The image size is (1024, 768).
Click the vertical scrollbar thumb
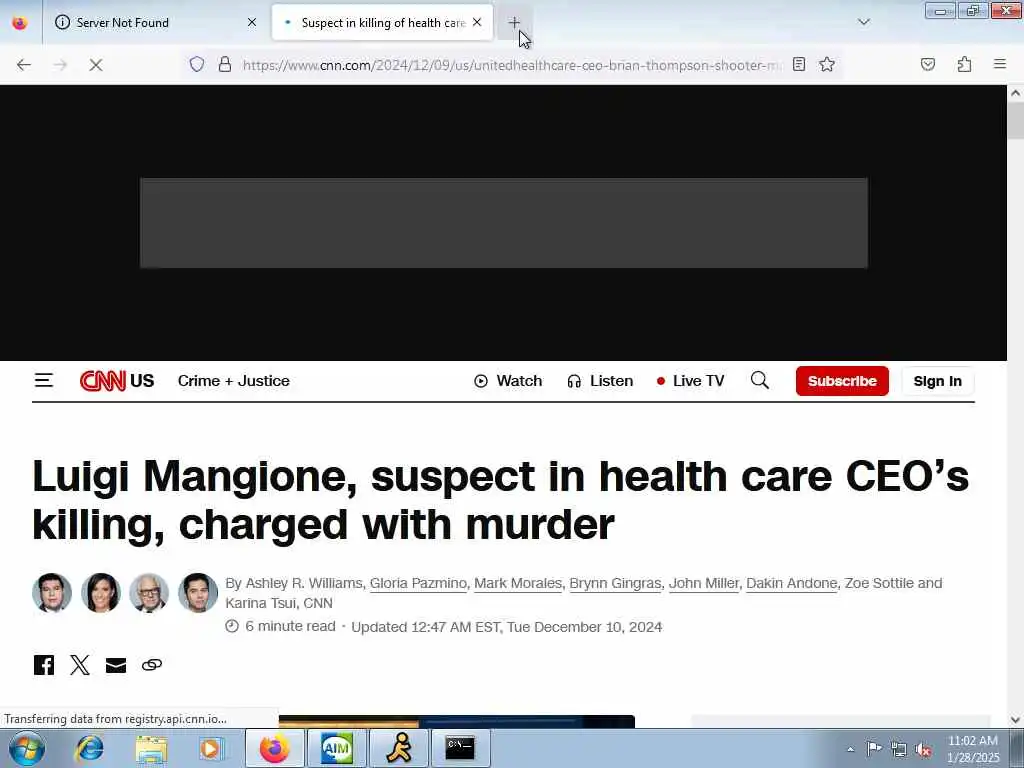pos(1016,120)
